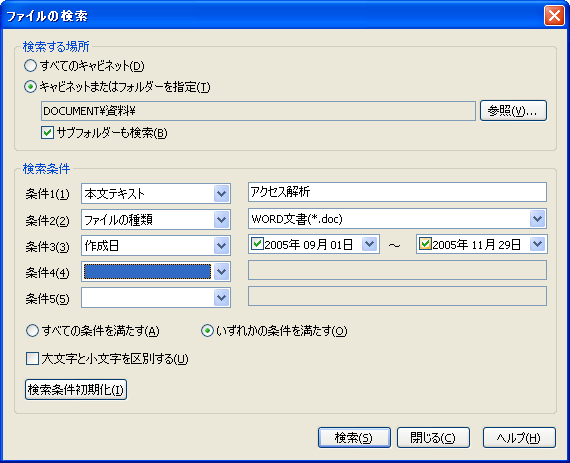Enable 大文字と小文字を区別する checkbox
Image resolution: width=570 pixels, height=463 pixels.
click(x=32, y=359)
